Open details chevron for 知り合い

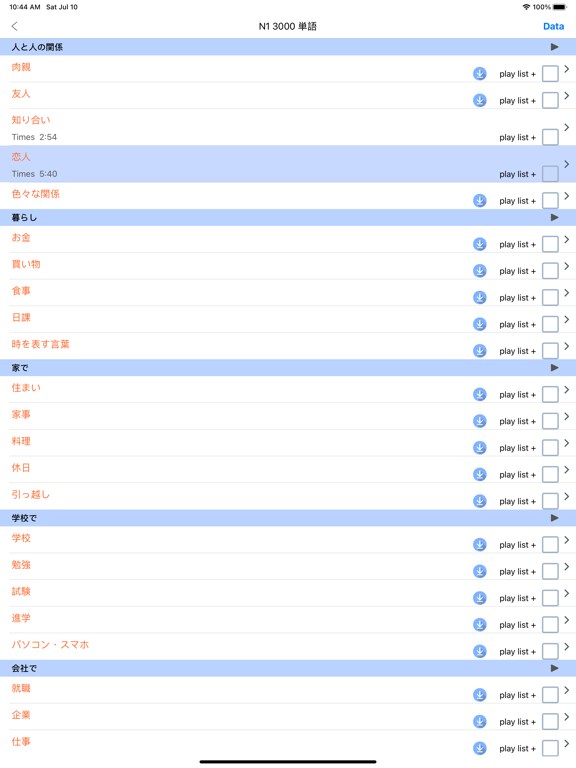pos(567,127)
